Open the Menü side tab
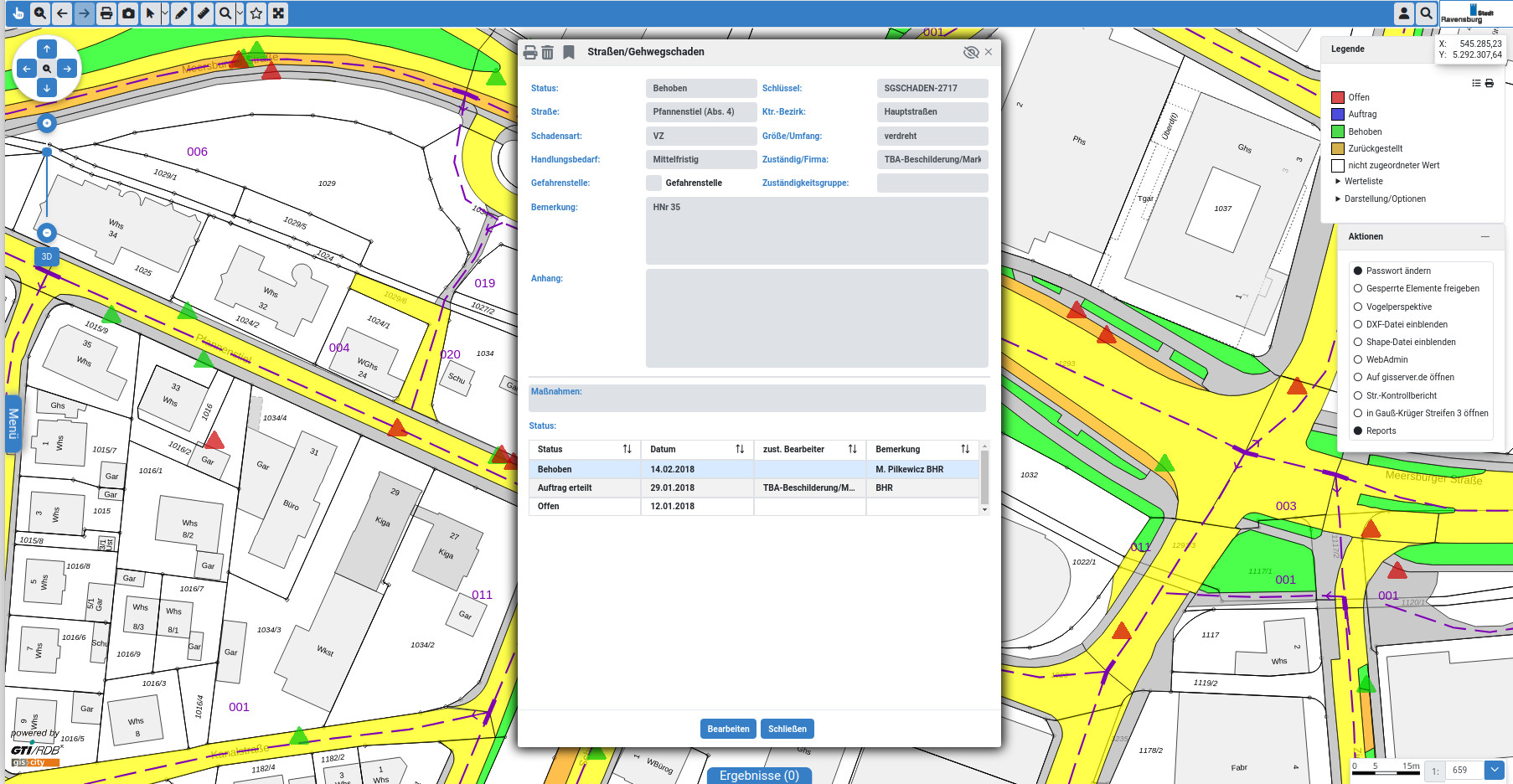This screenshot has width=1513, height=784. tap(13, 424)
